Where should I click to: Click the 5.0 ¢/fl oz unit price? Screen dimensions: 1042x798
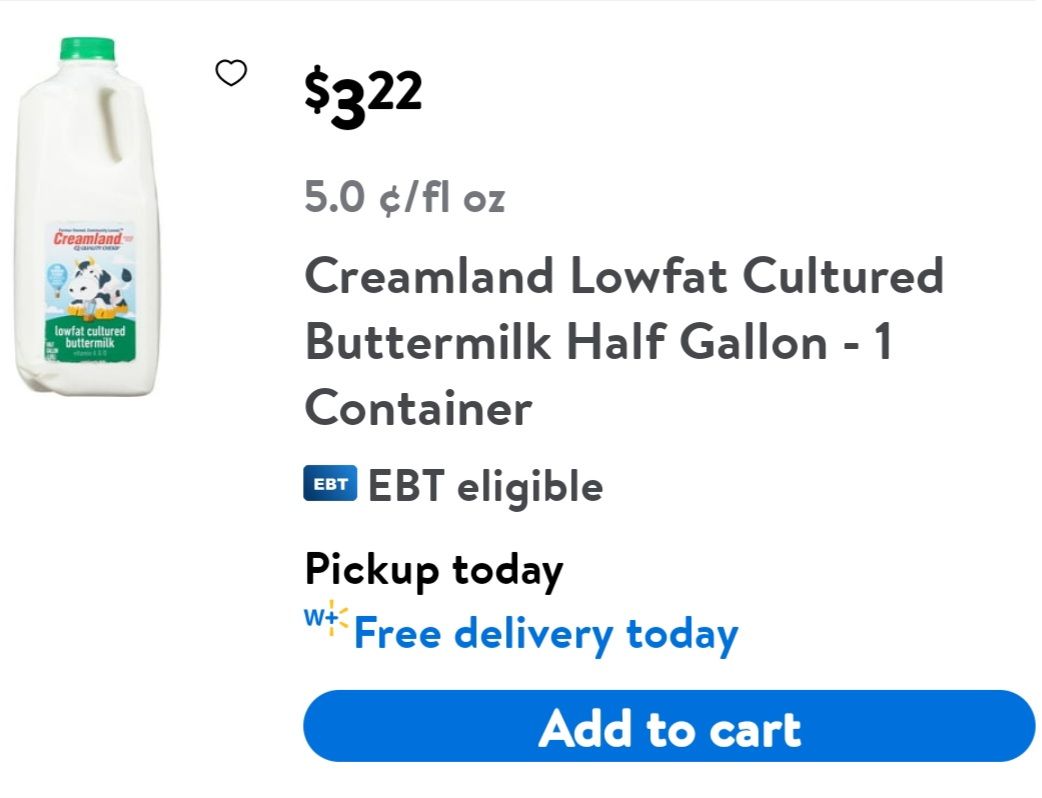pos(405,197)
